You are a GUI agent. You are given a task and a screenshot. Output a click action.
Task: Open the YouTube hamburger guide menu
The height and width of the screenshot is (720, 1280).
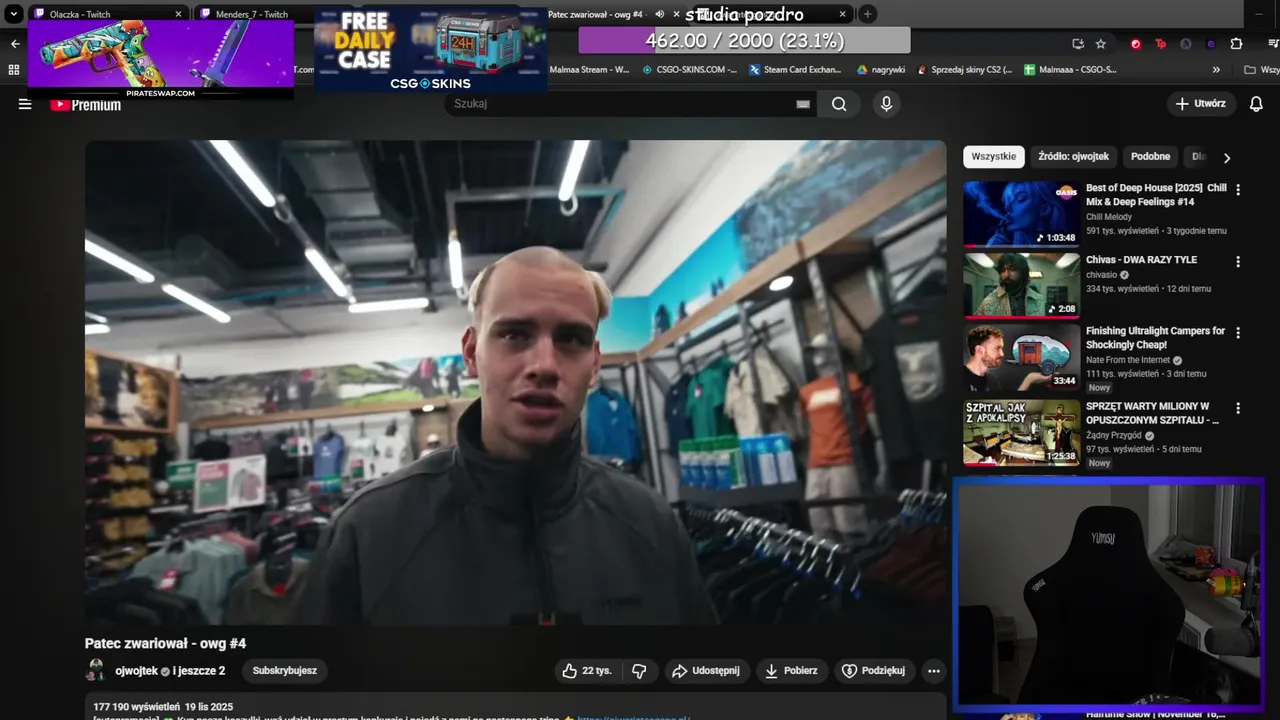[25, 104]
